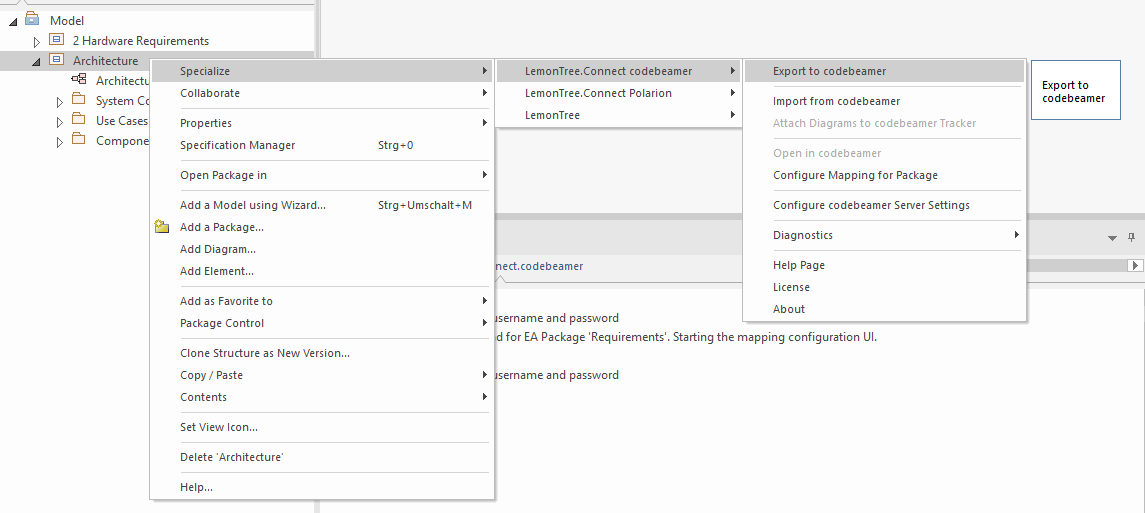
Task: Select the Specialize menu item
Action: (x=322, y=71)
